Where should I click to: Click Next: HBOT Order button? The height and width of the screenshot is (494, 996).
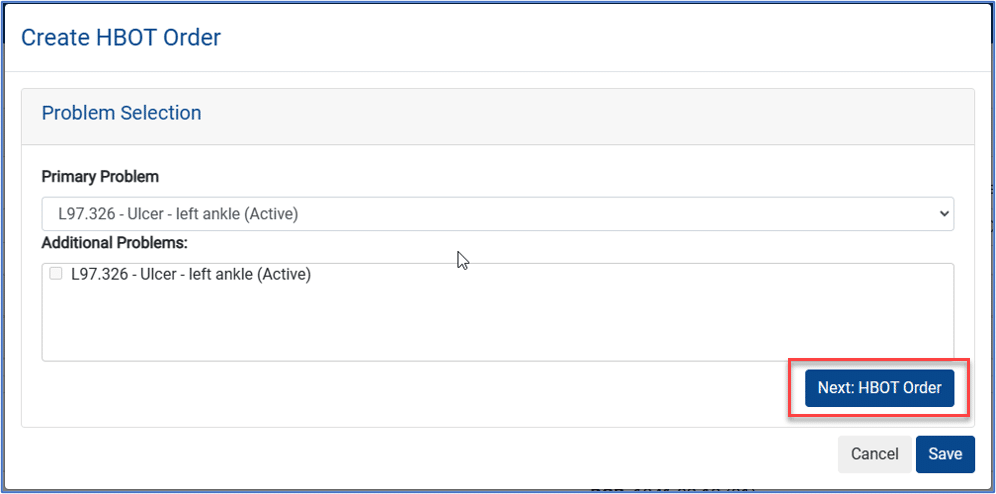[880, 388]
